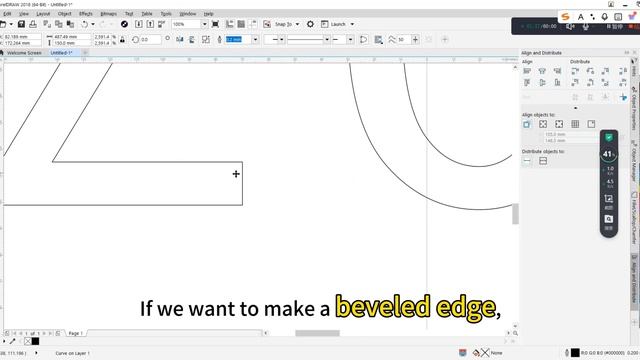Open the end arrowhead dropdown
The height and width of the screenshot is (360, 640).
click(350, 40)
